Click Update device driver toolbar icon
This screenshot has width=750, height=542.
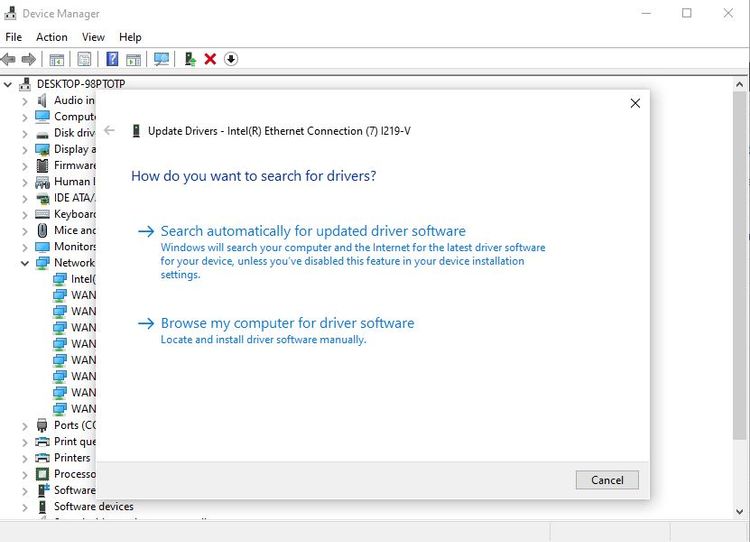click(x=190, y=59)
